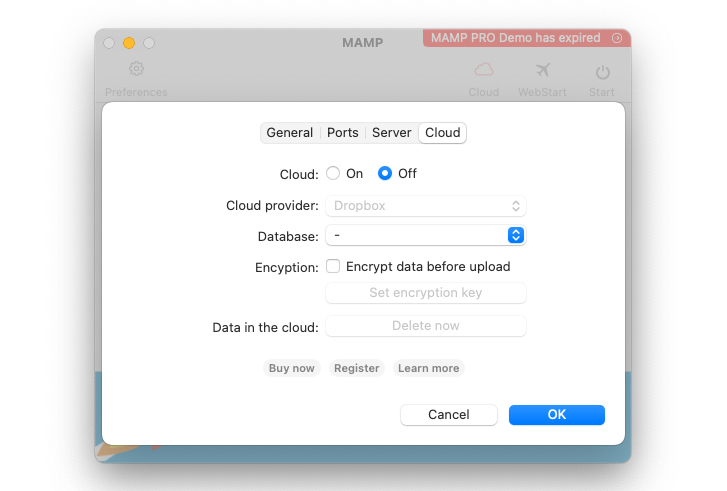727x491 pixels.
Task: Switch to the General tab
Action: pos(290,133)
